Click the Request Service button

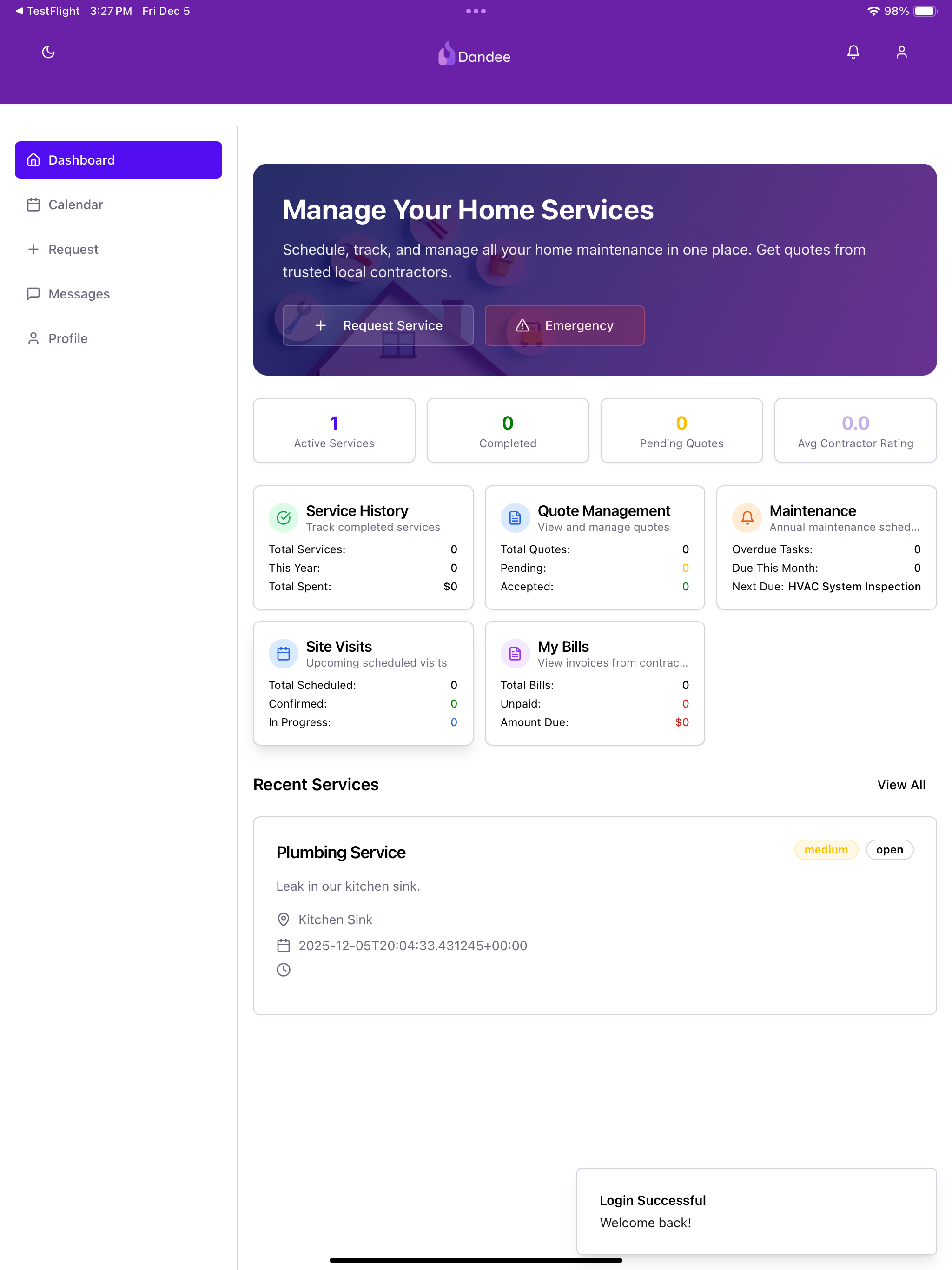click(378, 325)
